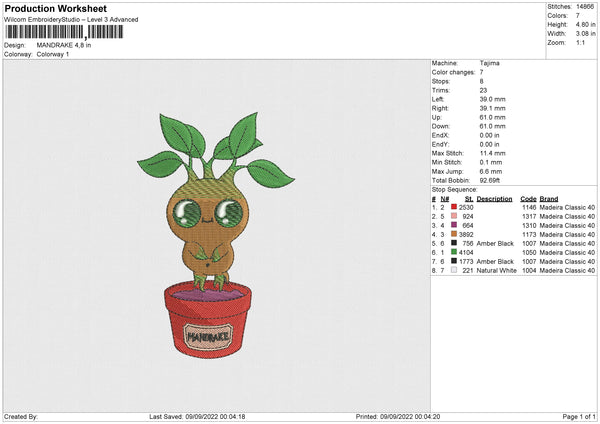
Task: Click the "Created By:" footer label
Action: (x=21, y=416)
